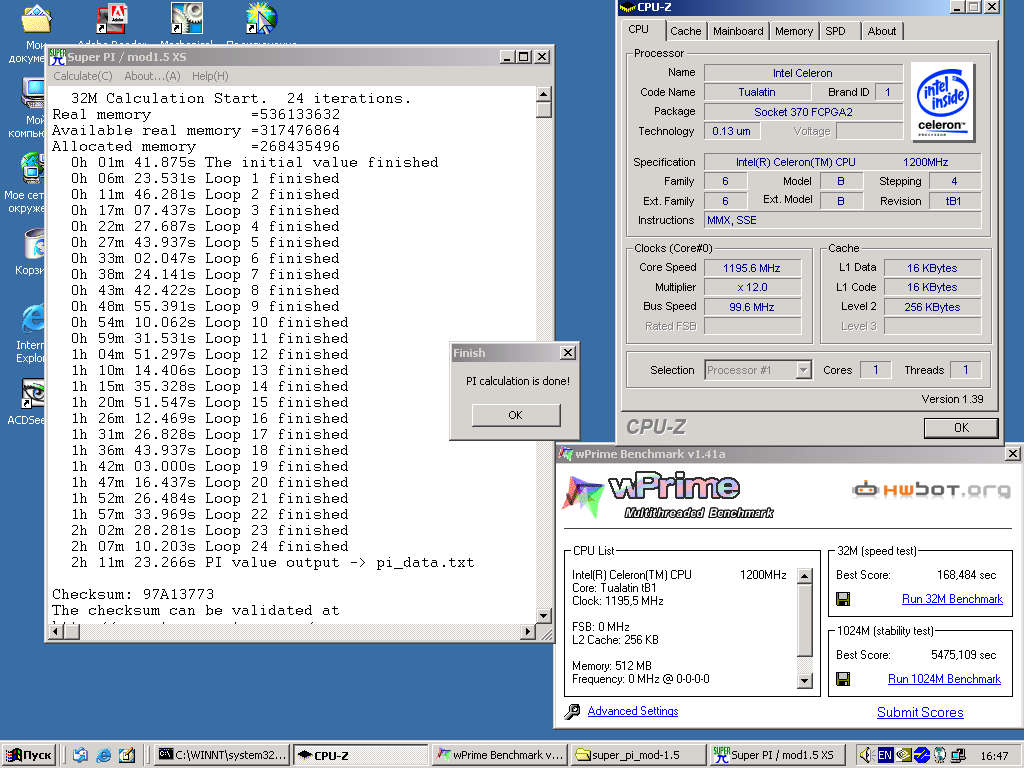Click the Name field Intel Celeron
Image resolution: width=1024 pixels, height=768 pixels.
[803, 73]
